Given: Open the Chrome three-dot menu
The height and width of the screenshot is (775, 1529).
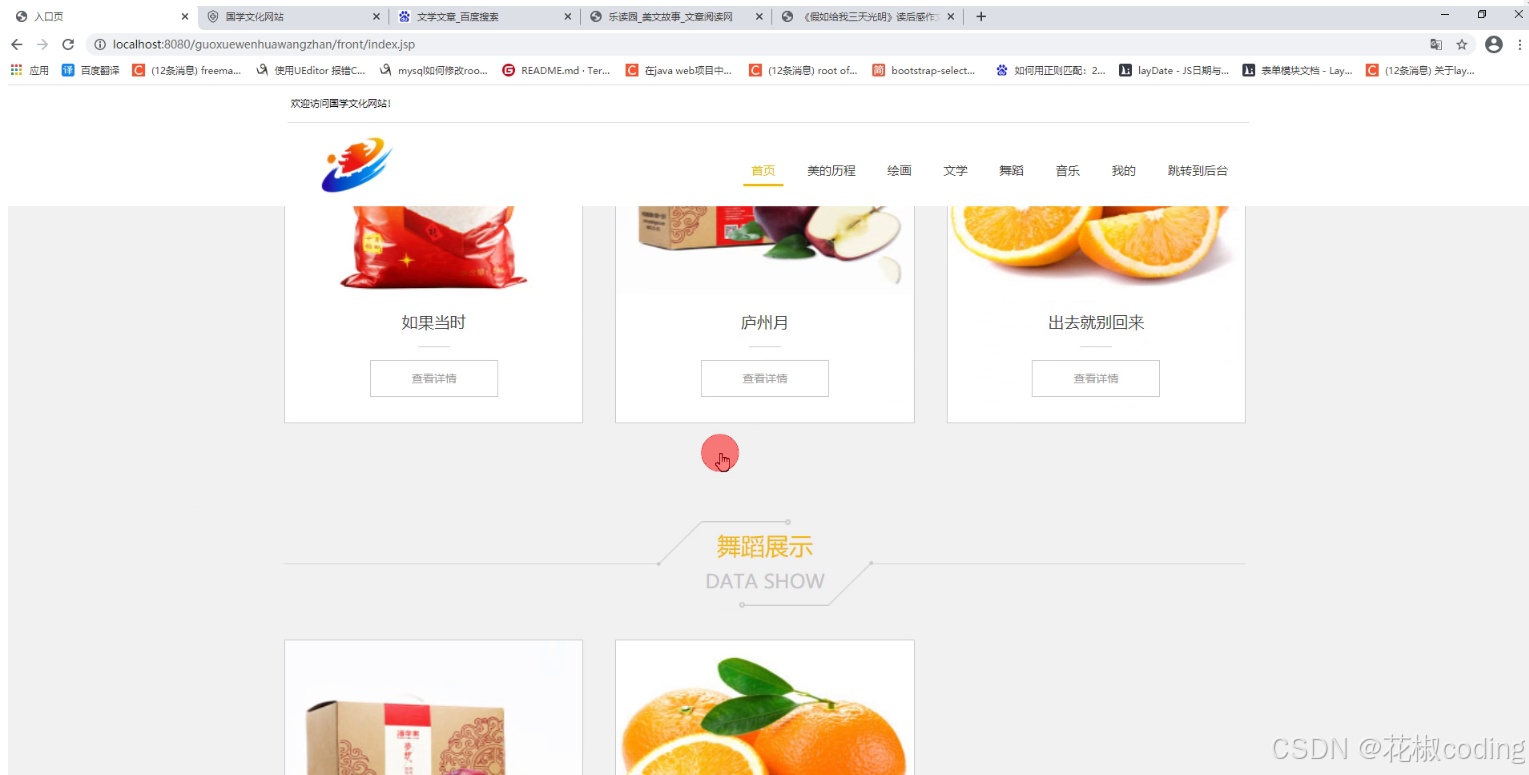Looking at the screenshot, I should tap(1520, 44).
